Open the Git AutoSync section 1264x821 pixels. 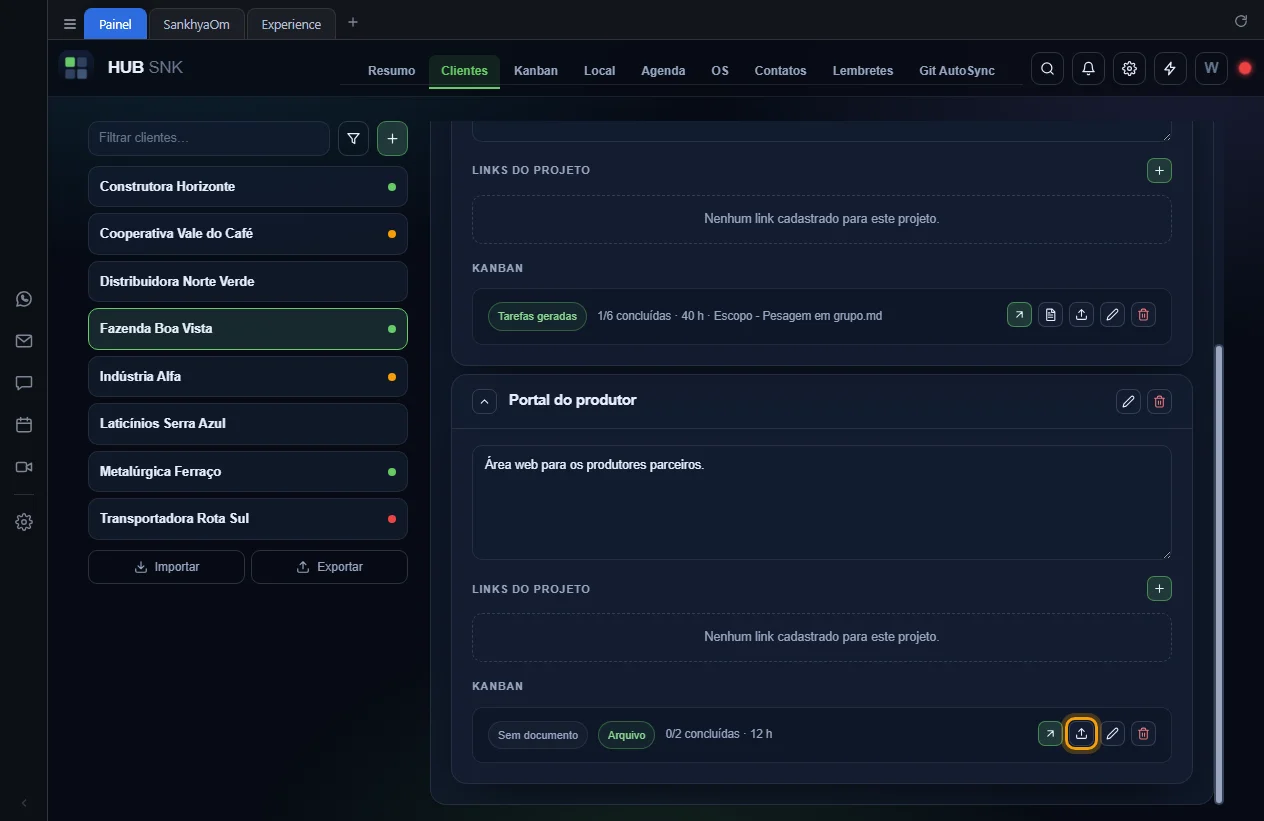[x=957, y=71]
